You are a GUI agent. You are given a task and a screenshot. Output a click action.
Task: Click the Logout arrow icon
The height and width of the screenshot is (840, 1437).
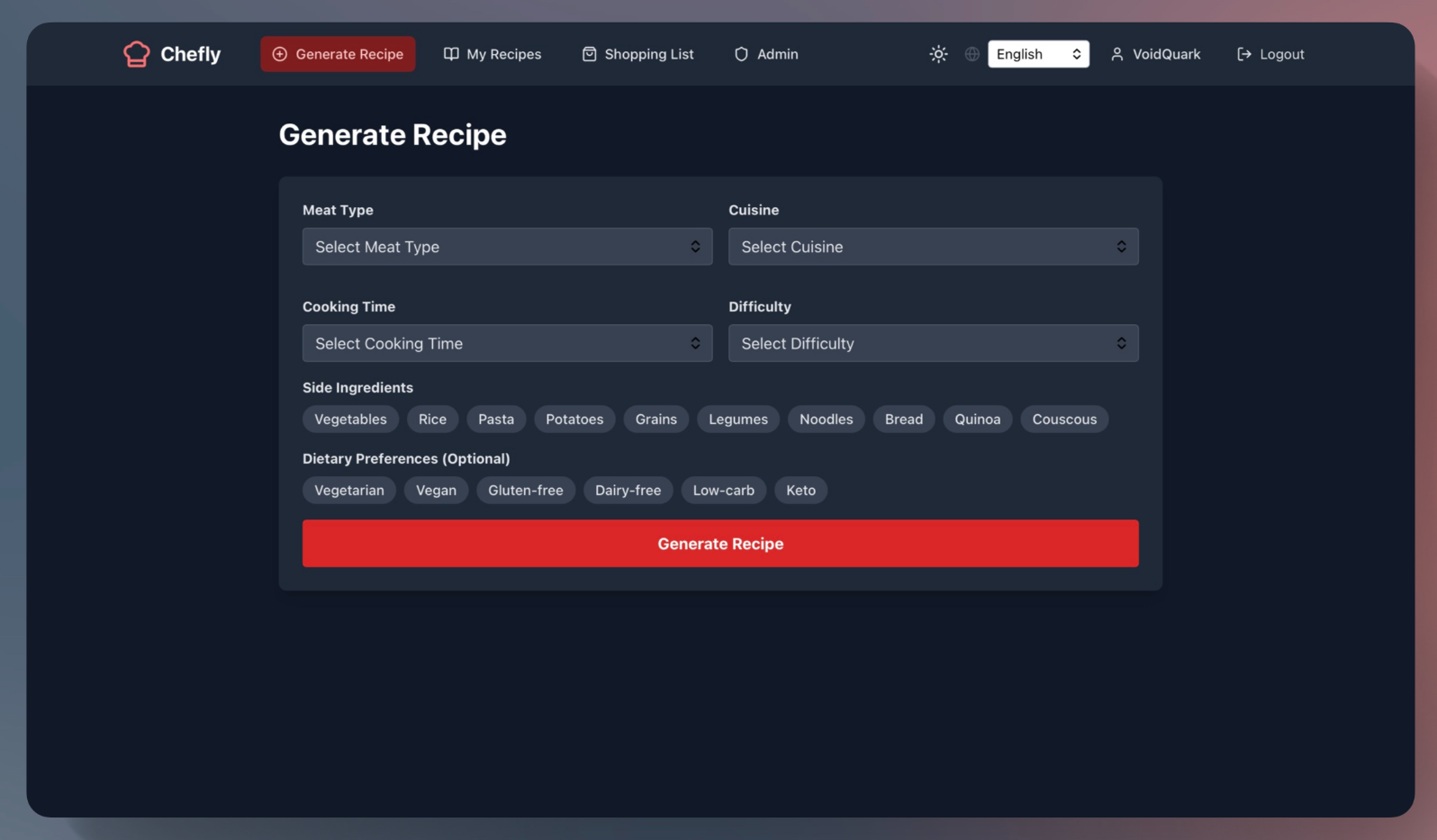tap(1244, 54)
